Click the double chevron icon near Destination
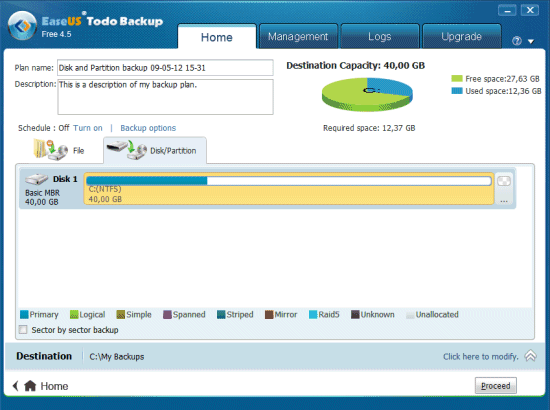This screenshot has width=550, height=410. 530,356
